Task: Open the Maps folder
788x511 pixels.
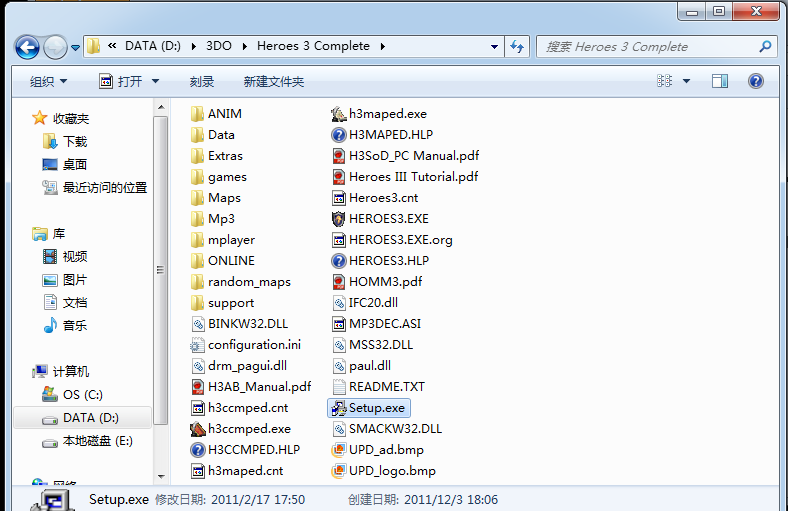Action: point(223,197)
